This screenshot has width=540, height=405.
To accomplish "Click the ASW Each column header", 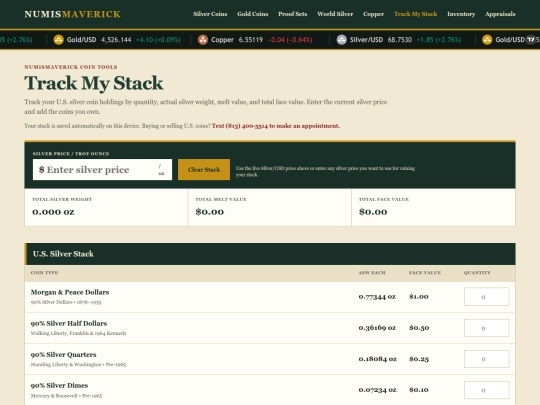I will 372,273.
